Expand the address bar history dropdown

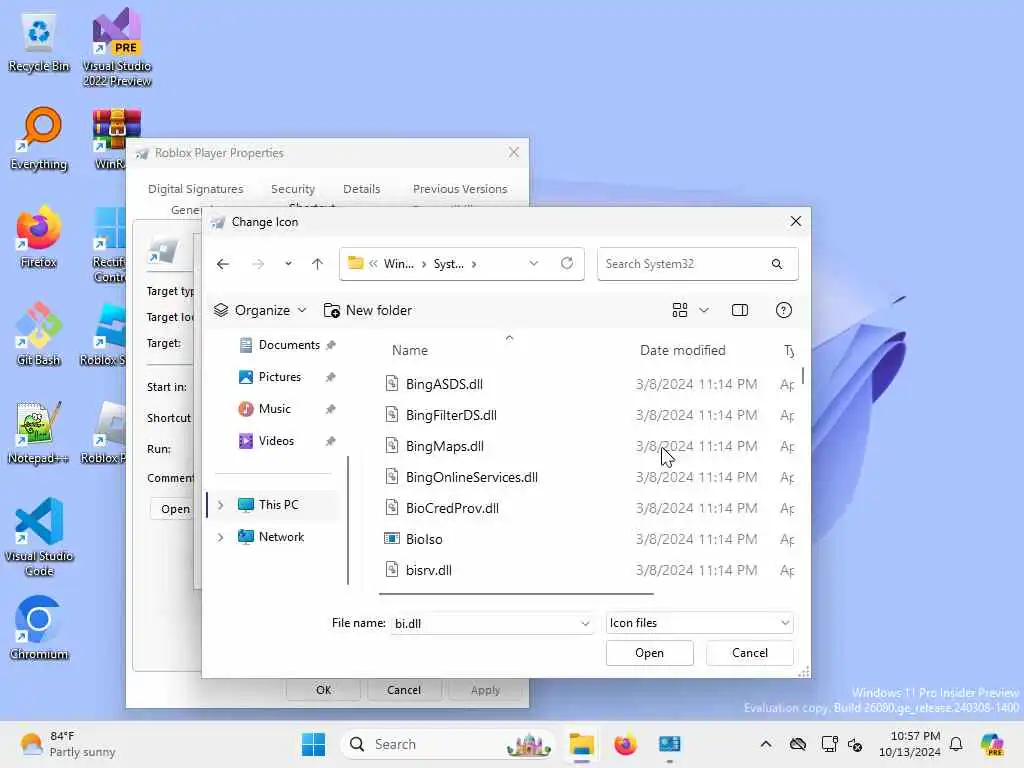(534, 263)
